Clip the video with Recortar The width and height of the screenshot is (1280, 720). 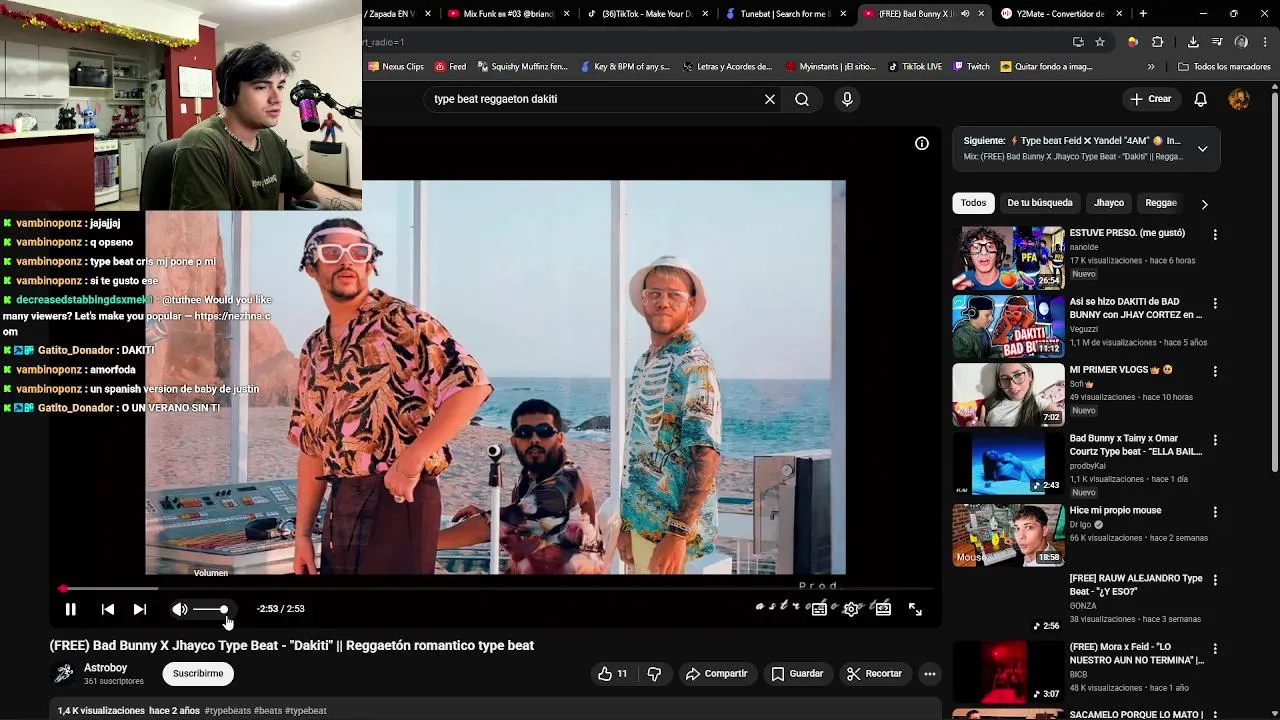(874, 674)
